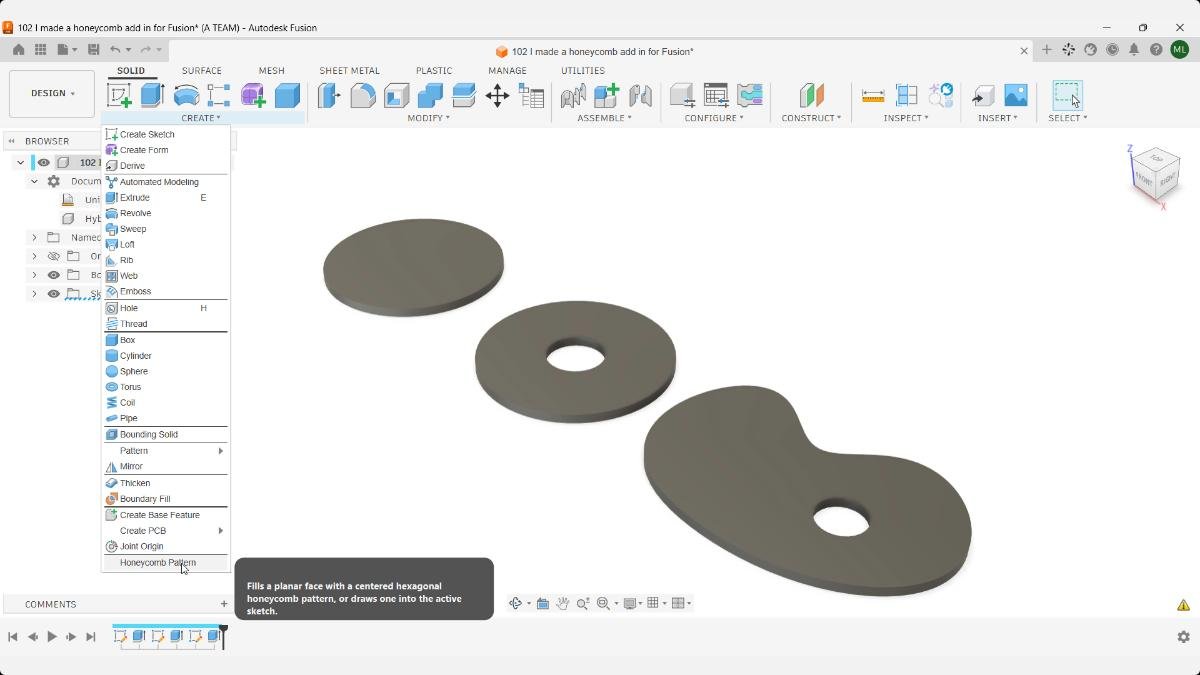Screen dimensions: 1200x675
Task: Click the Save icon
Action: (x=93, y=49)
